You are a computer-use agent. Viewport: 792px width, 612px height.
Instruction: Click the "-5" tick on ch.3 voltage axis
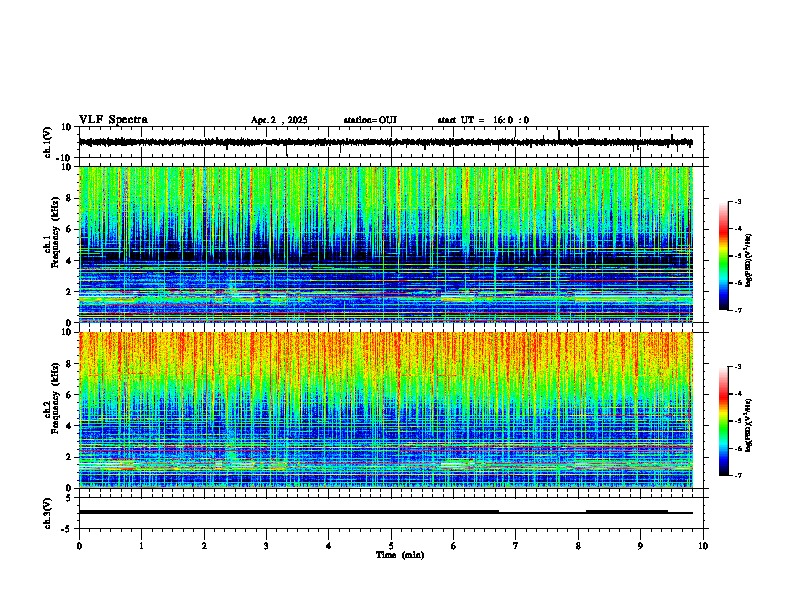pyautogui.click(x=67, y=529)
